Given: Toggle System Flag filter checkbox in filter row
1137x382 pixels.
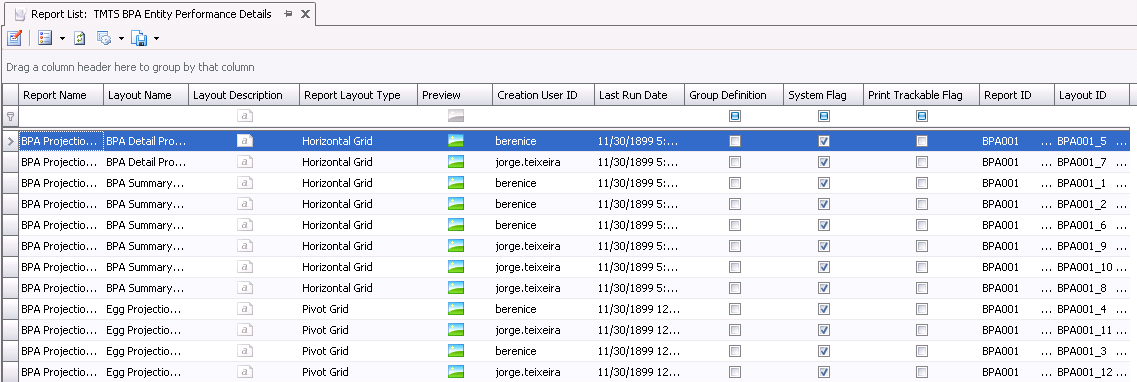Looking at the screenshot, I should pos(824,116).
